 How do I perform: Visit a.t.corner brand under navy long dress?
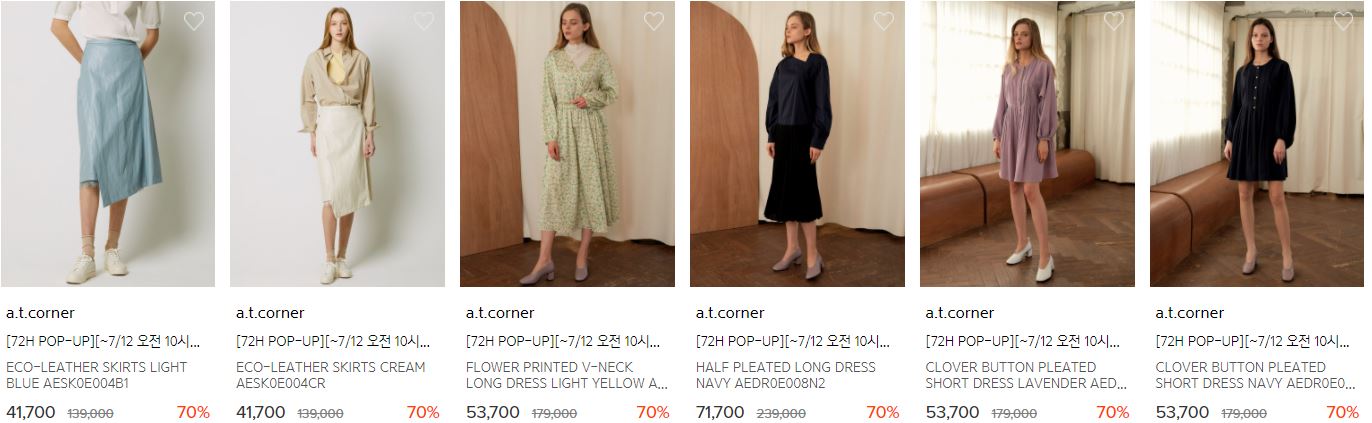click(730, 313)
